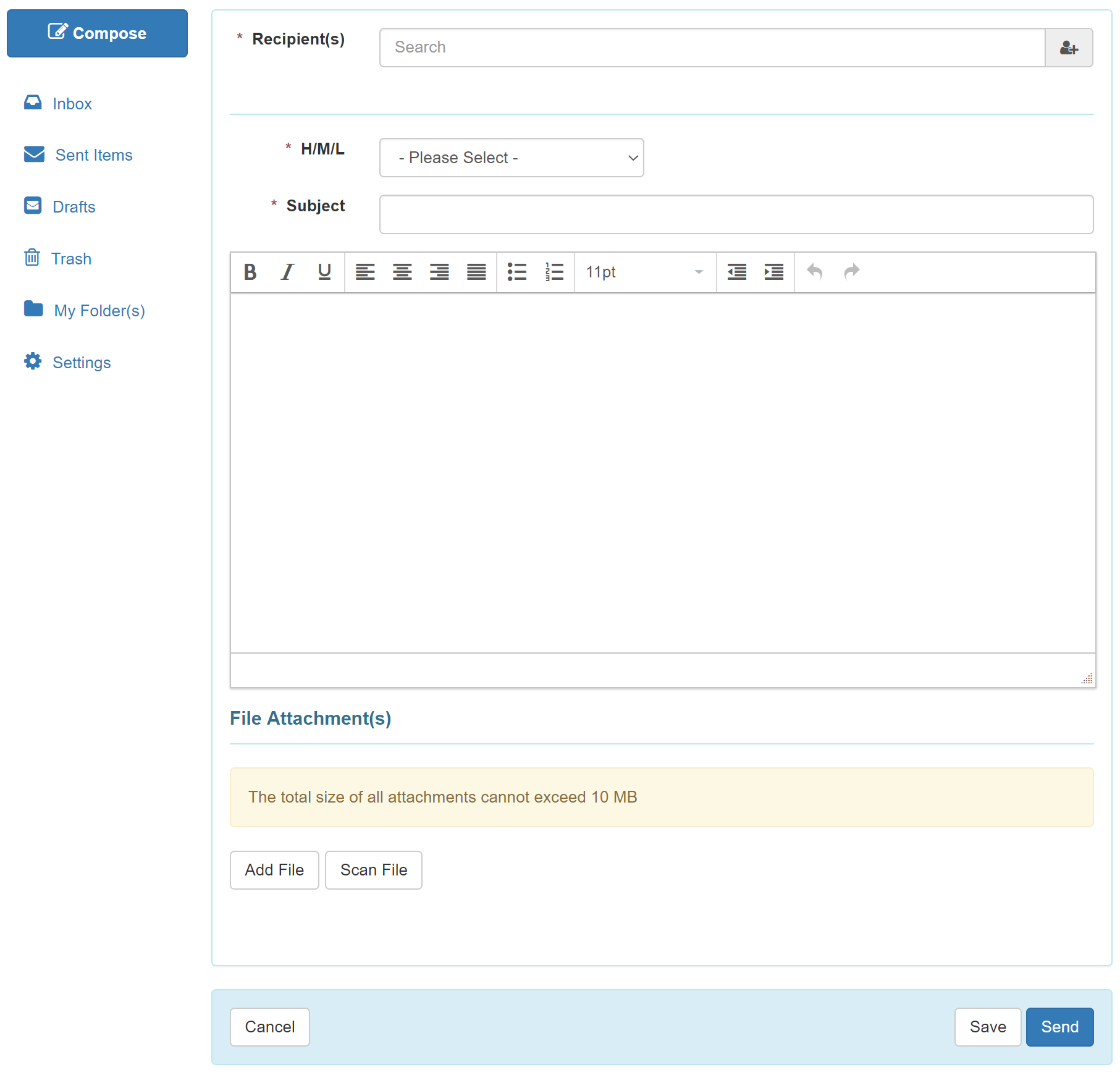Decrease the indent
This screenshot has height=1075, width=1120.
pos(737,272)
